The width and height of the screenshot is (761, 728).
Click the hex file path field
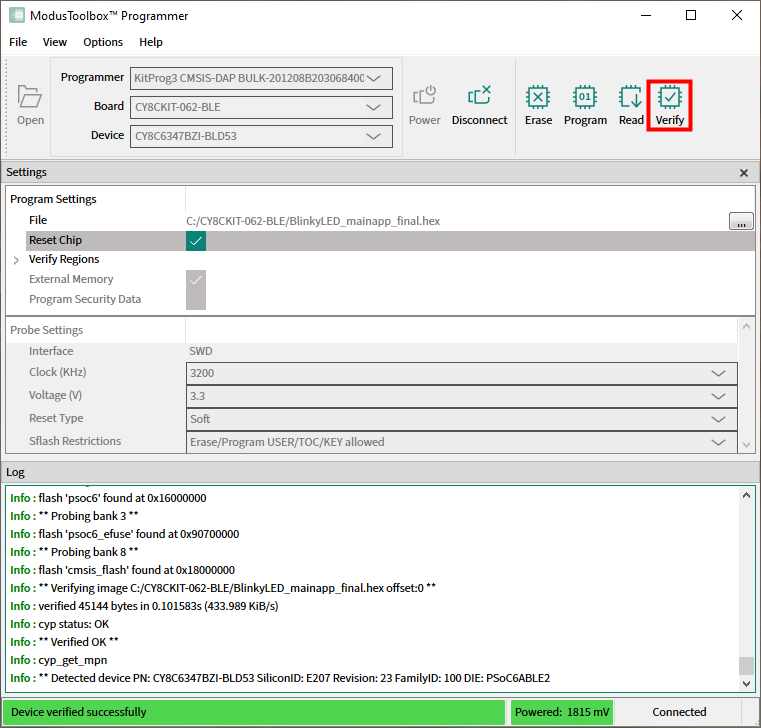(x=450, y=221)
